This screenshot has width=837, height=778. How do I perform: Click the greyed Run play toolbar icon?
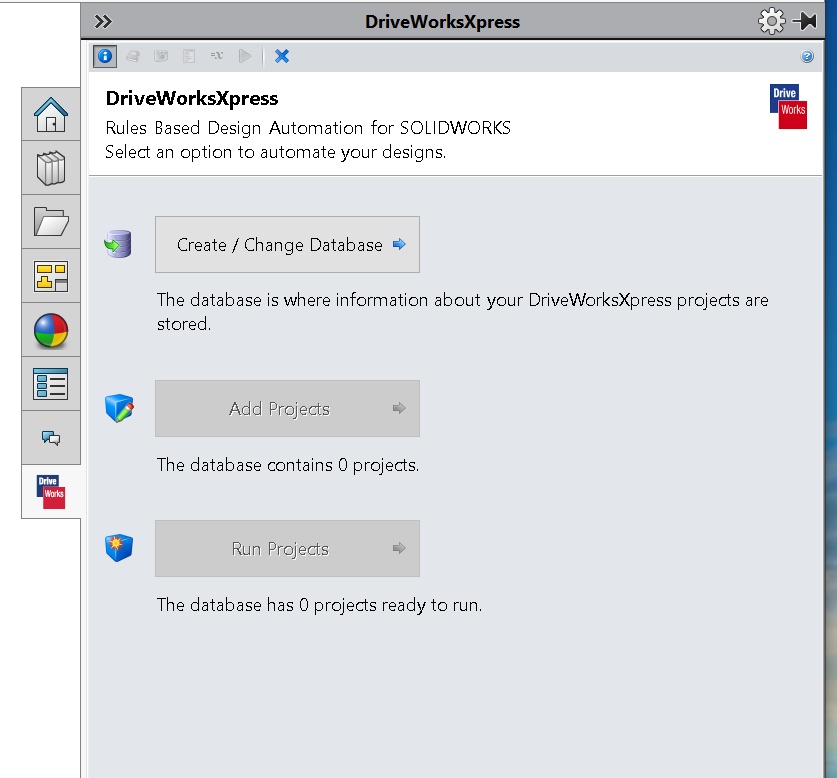pyautogui.click(x=244, y=56)
